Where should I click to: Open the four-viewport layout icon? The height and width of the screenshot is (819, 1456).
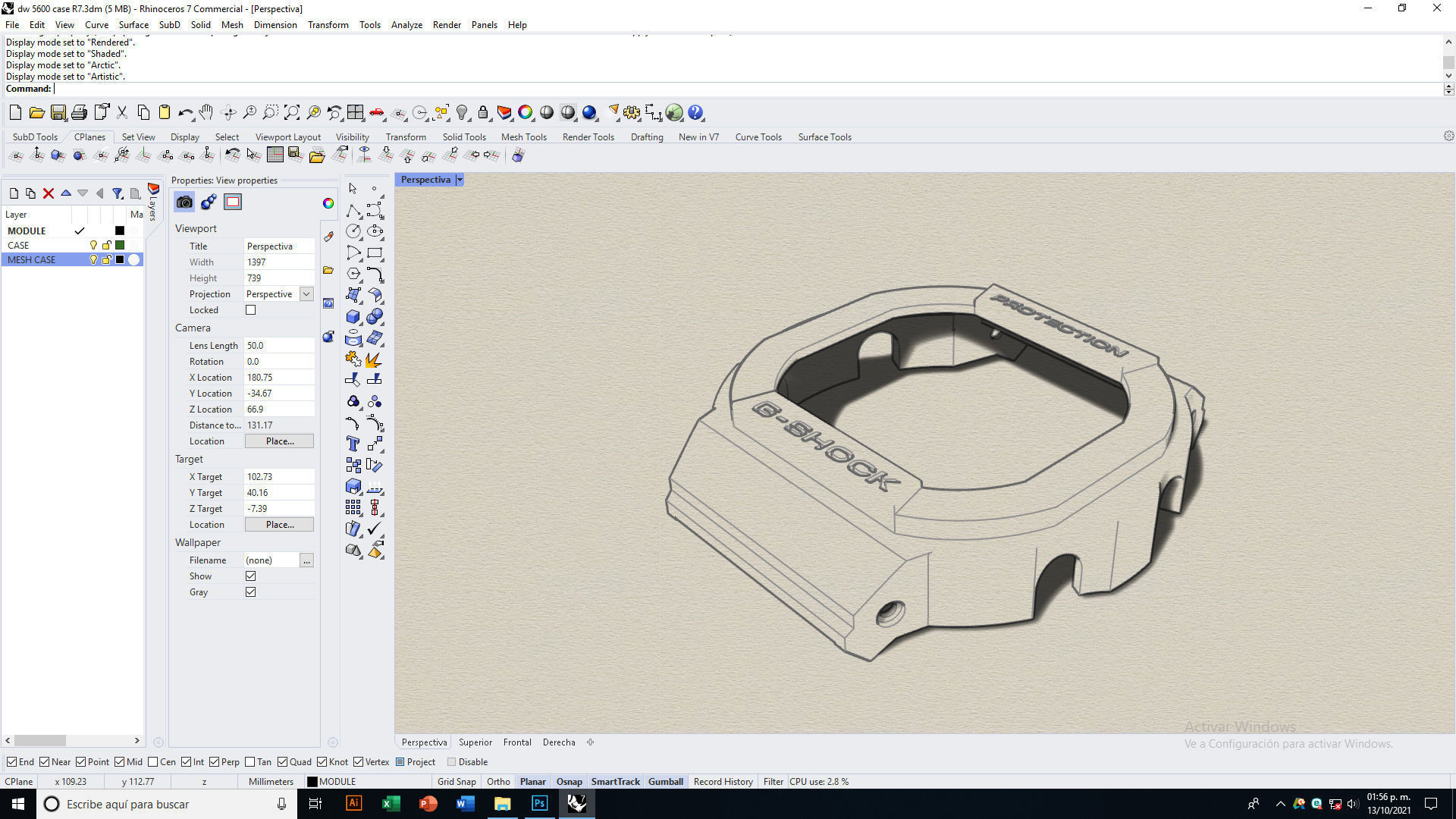point(356,113)
